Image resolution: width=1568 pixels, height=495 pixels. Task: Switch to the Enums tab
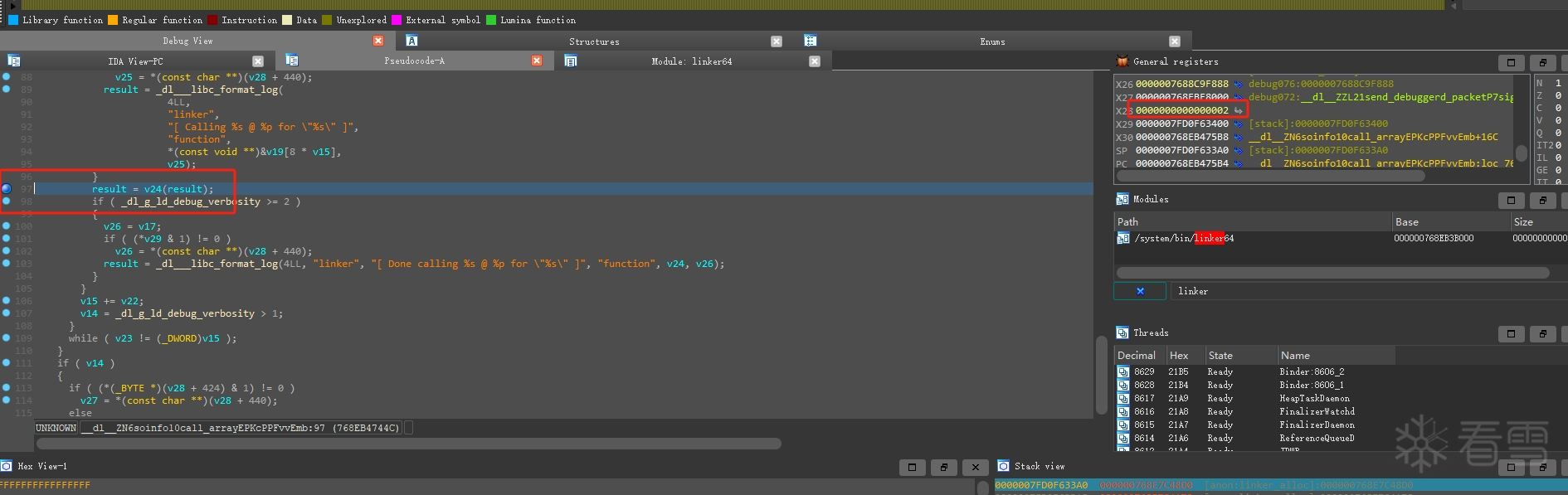click(992, 41)
